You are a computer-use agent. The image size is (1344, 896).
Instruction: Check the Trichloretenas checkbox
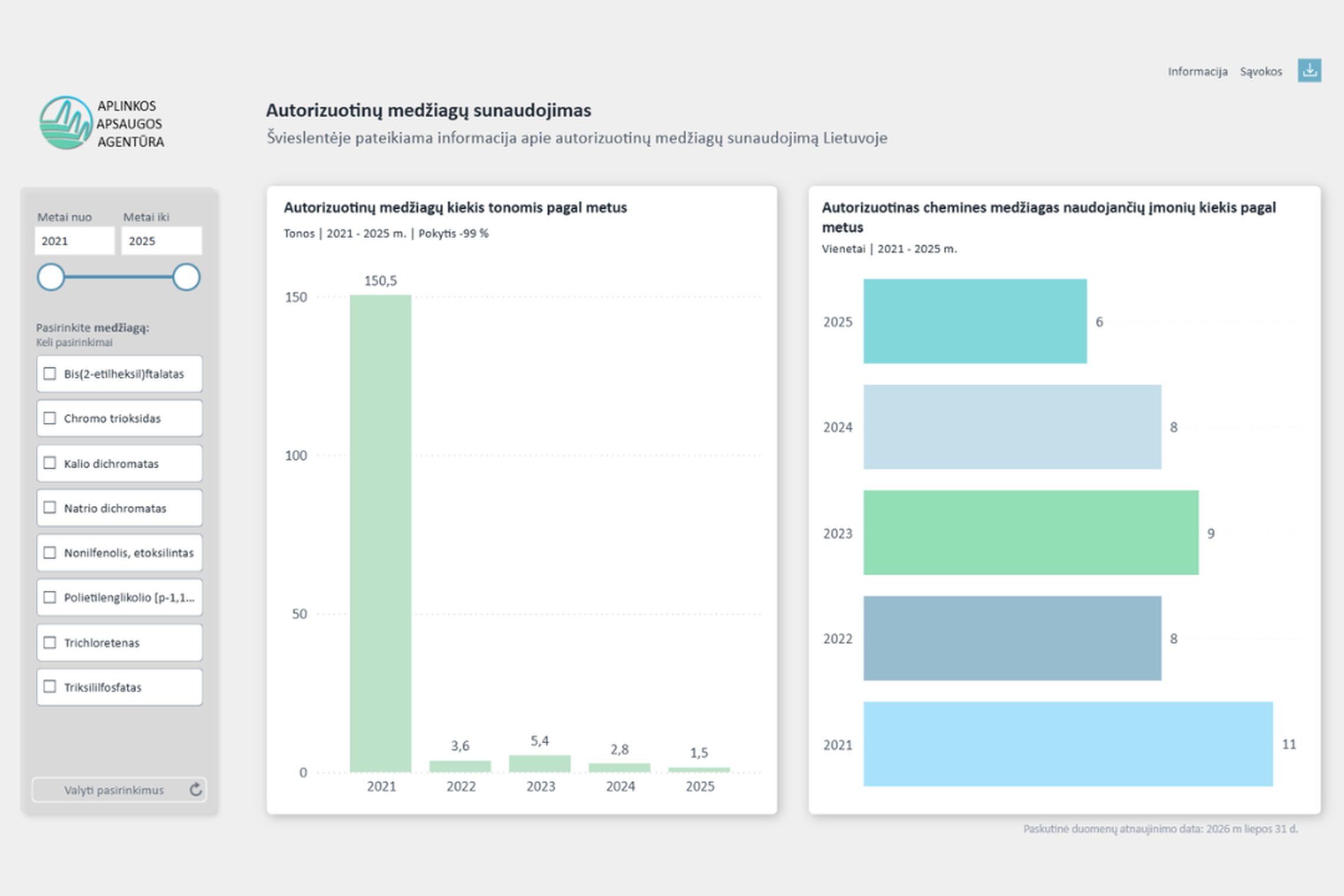point(50,643)
